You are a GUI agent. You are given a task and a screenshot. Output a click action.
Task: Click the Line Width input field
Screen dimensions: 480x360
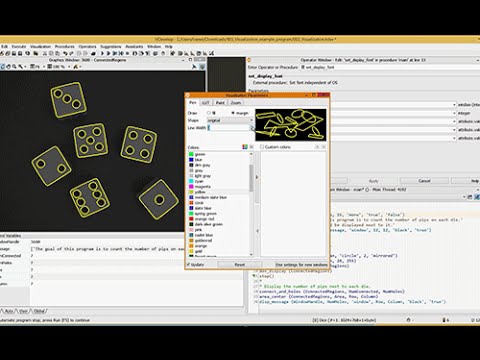point(228,128)
